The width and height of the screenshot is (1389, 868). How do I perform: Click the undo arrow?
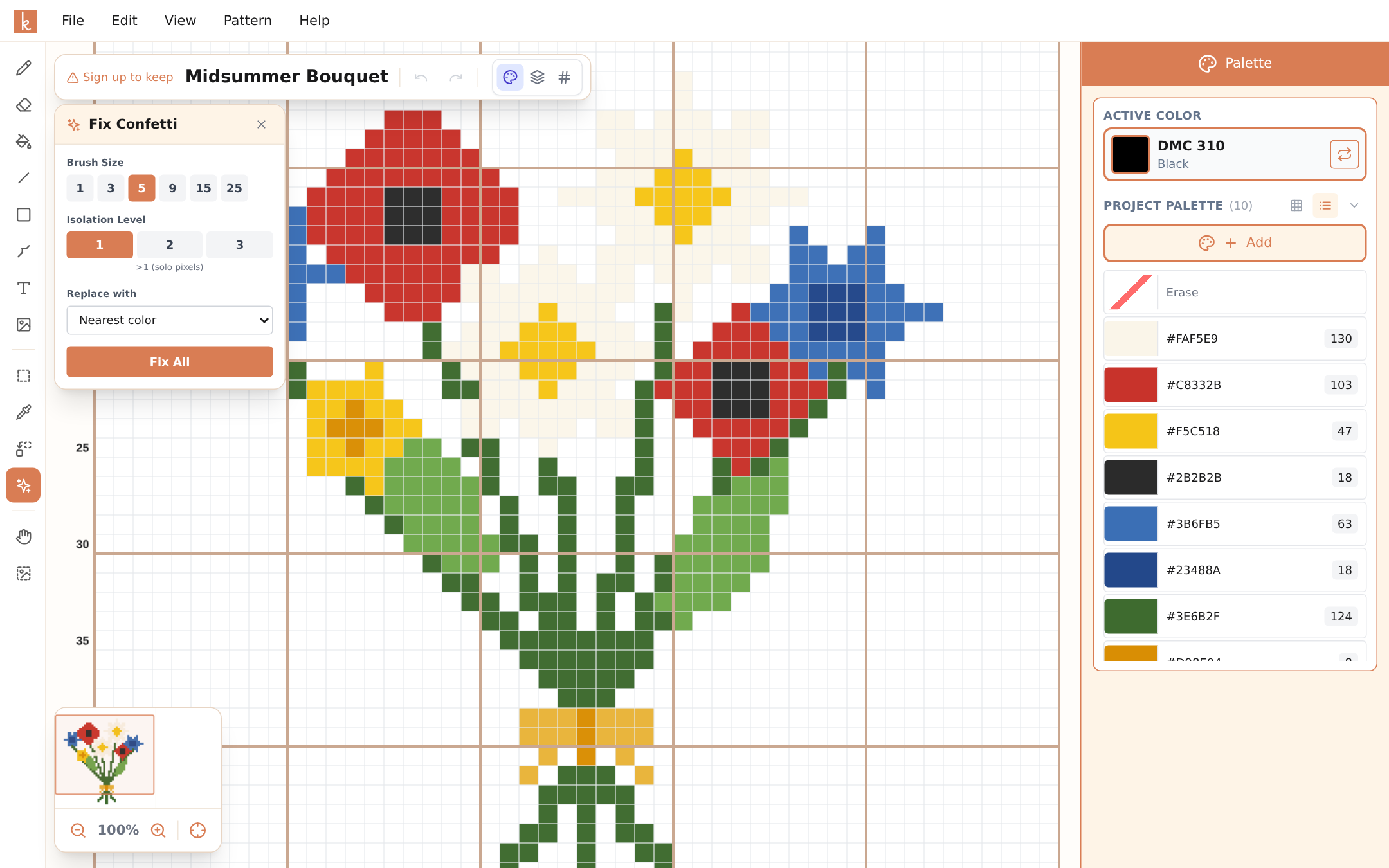[x=421, y=78]
